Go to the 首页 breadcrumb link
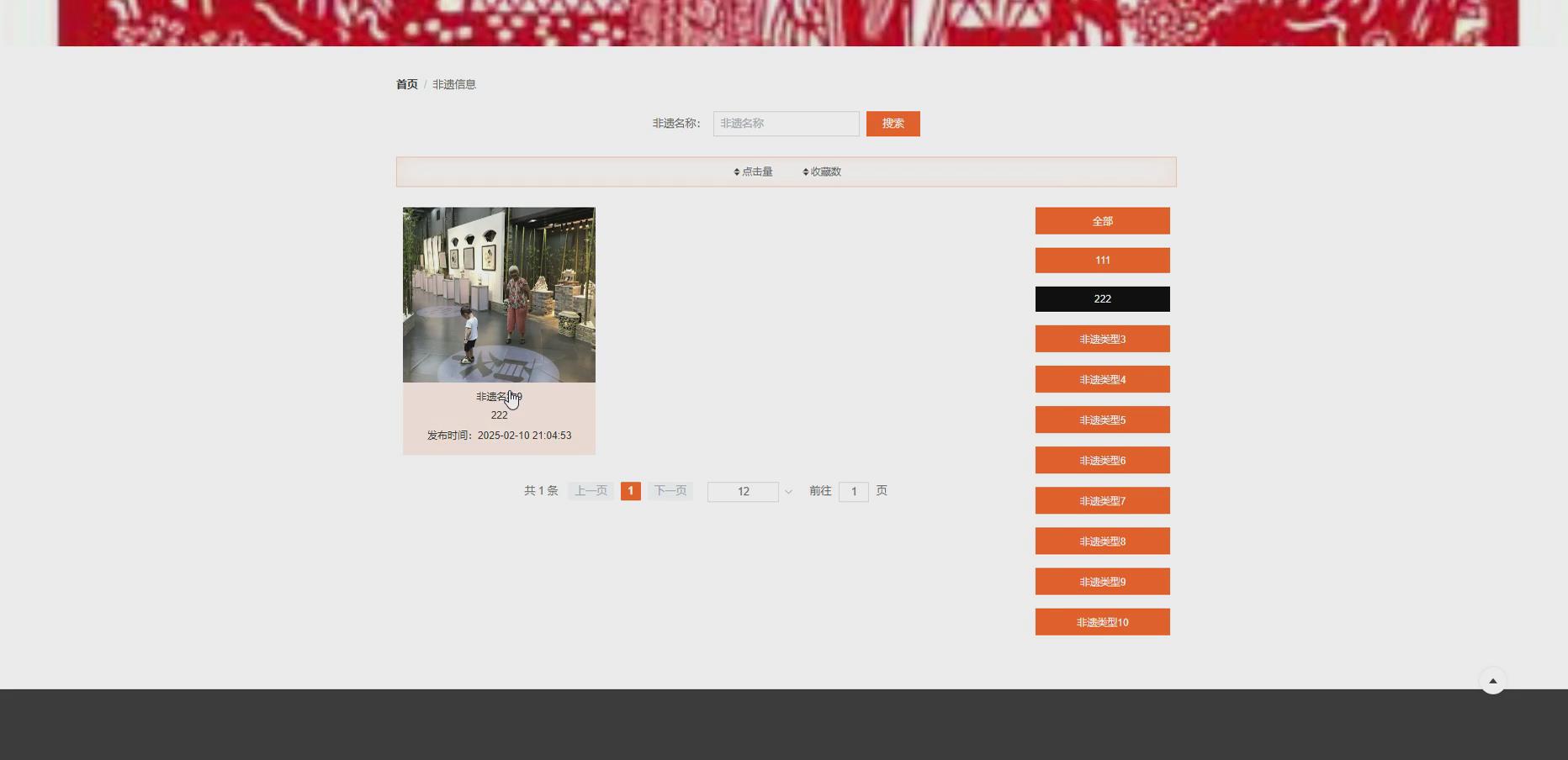This screenshot has width=1568, height=760. [x=407, y=84]
